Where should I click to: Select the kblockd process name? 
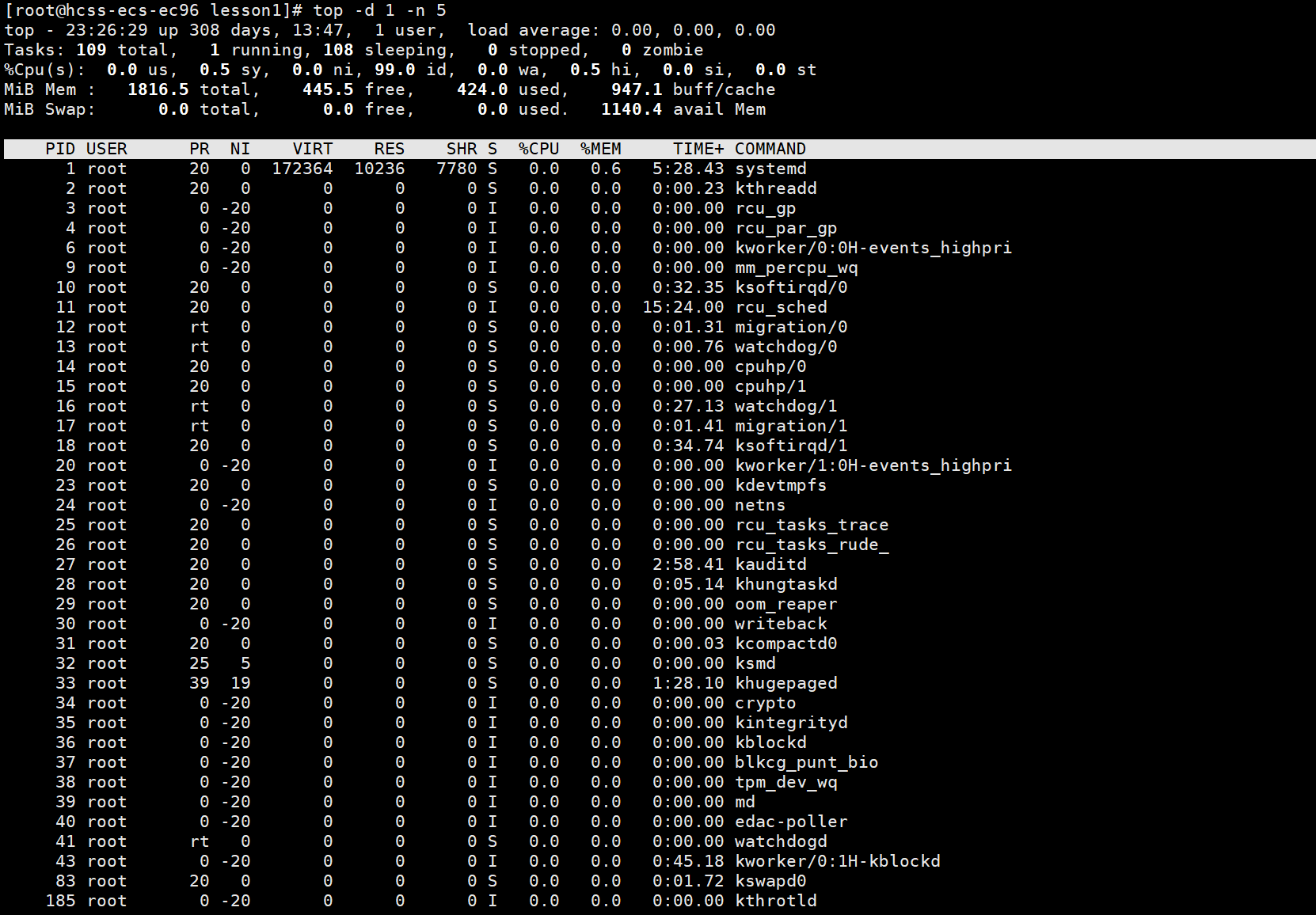[770, 742]
